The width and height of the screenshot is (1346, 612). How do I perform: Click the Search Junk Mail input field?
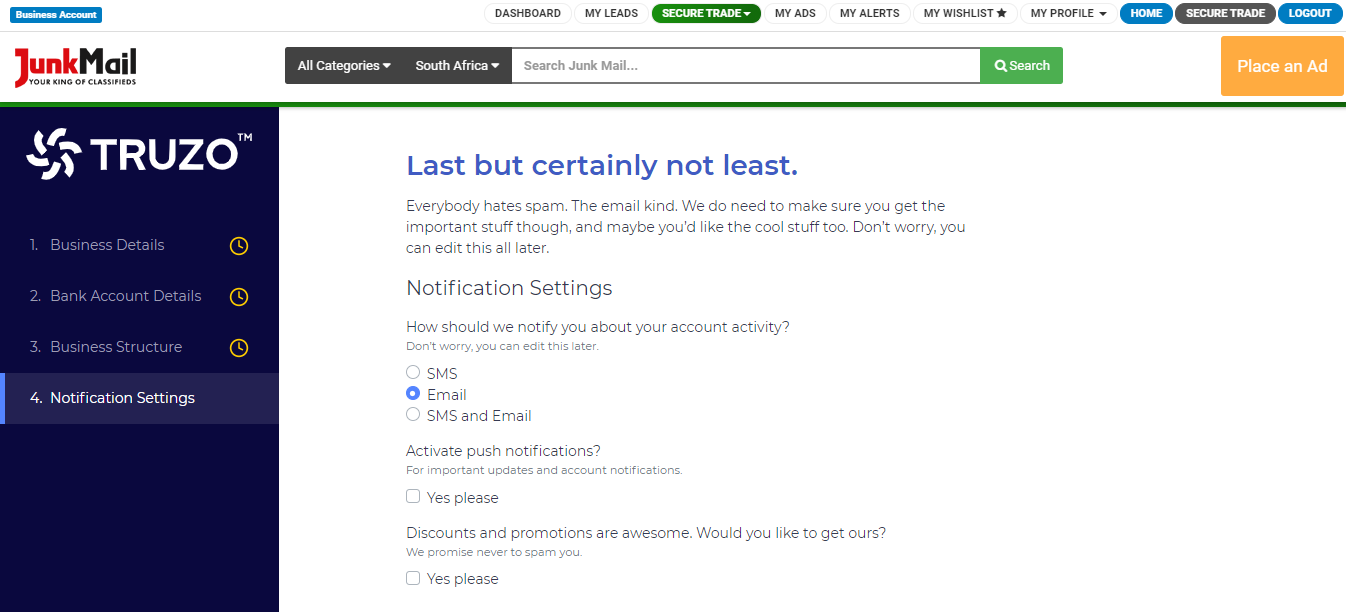(745, 65)
